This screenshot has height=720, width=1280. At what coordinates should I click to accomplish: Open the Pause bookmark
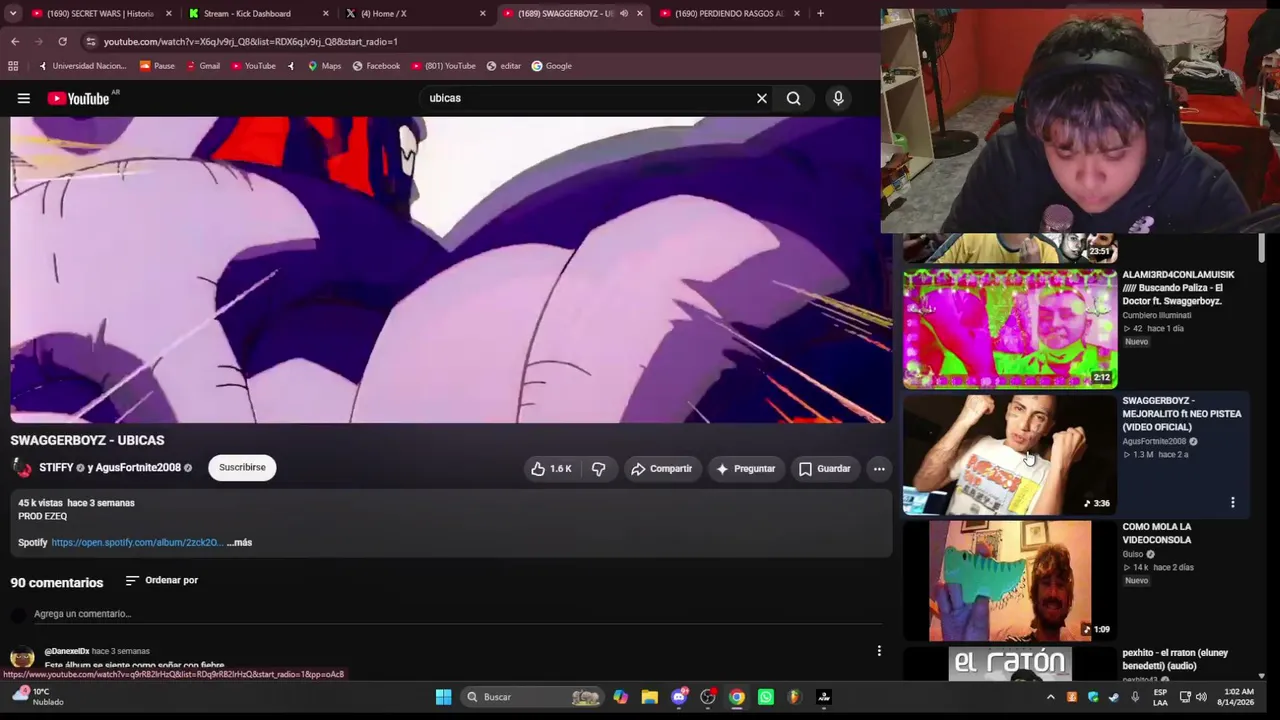pos(157,66)
